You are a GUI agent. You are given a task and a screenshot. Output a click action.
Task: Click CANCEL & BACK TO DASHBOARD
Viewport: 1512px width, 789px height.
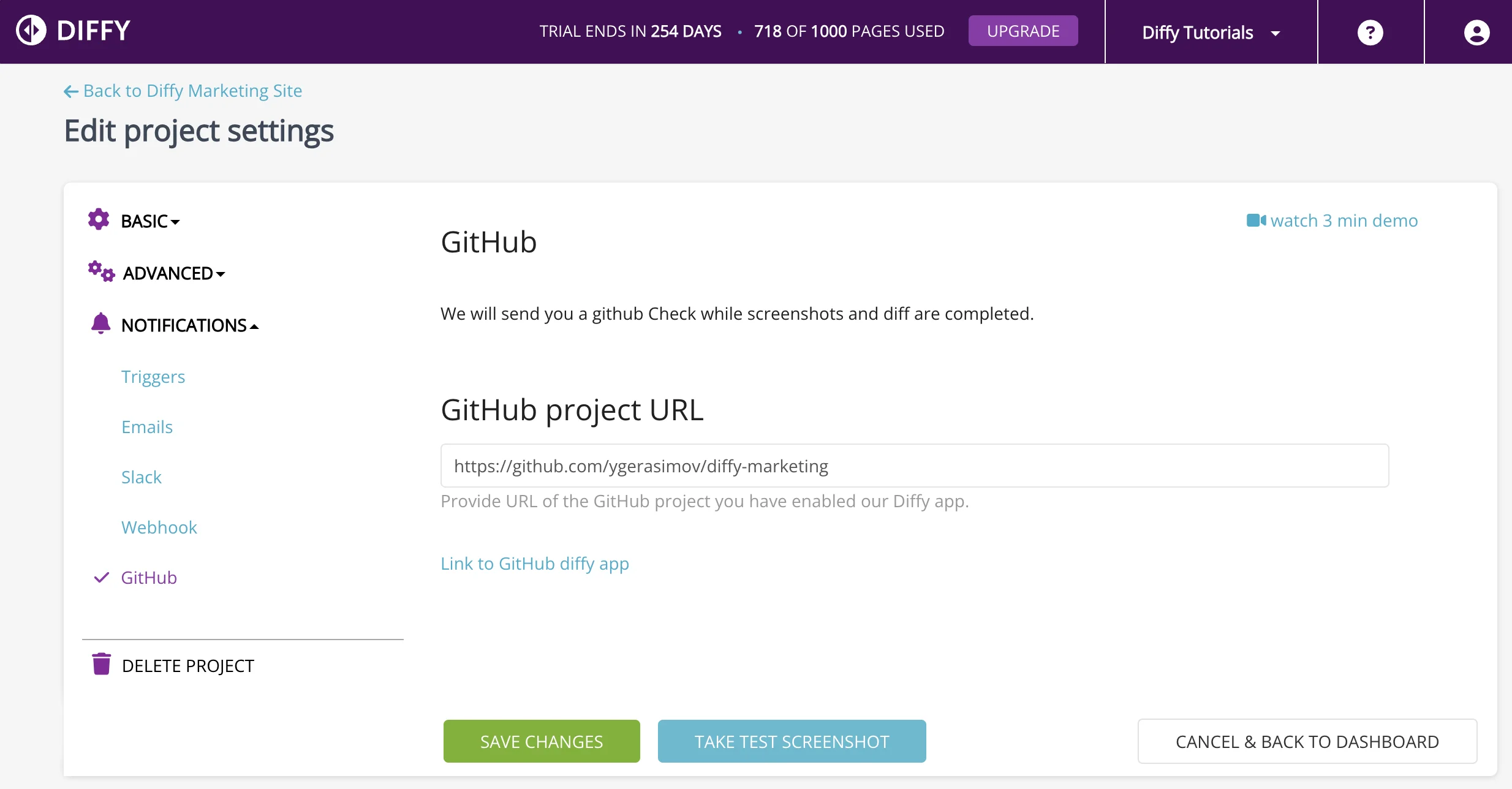[1307, 741]
